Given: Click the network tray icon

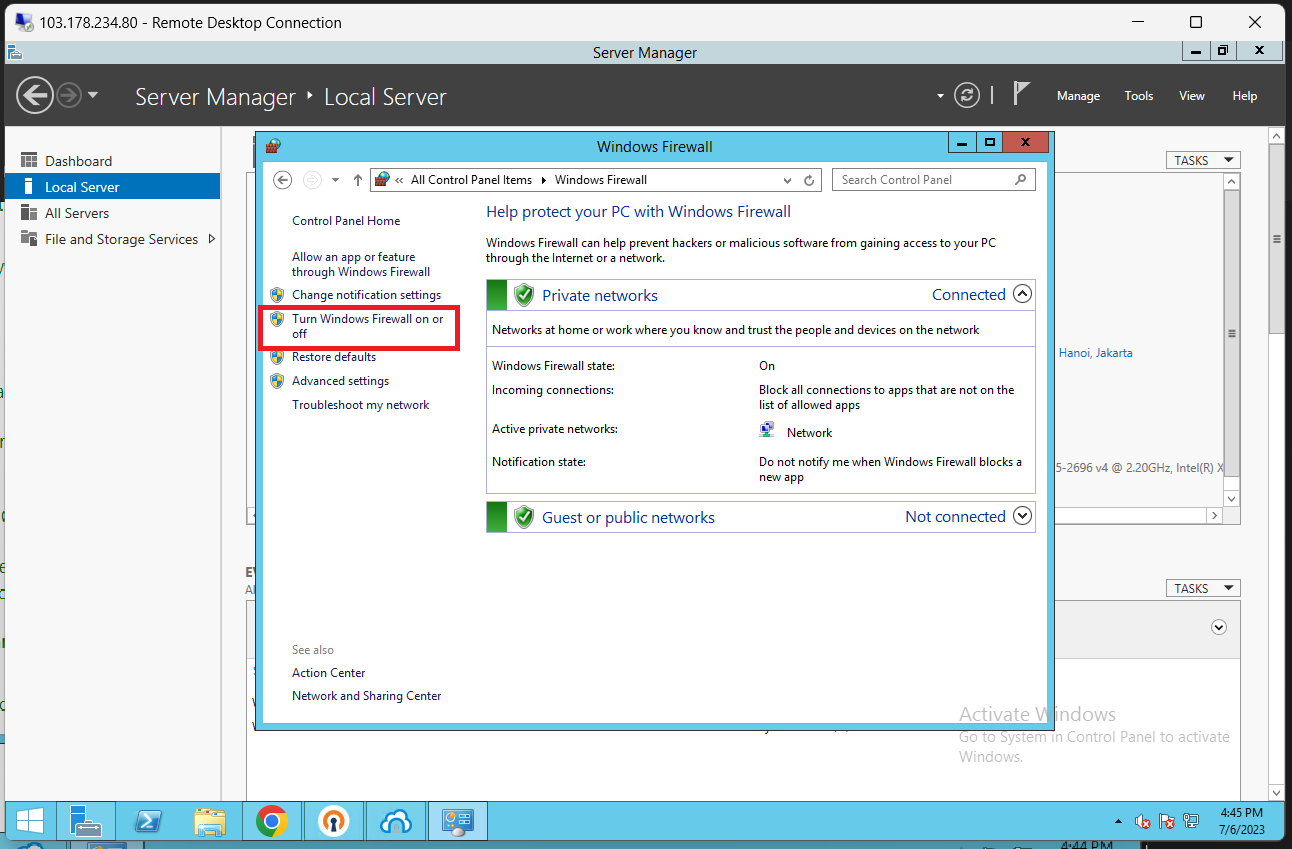Looking at the screenshot, I should point(1191,822).
